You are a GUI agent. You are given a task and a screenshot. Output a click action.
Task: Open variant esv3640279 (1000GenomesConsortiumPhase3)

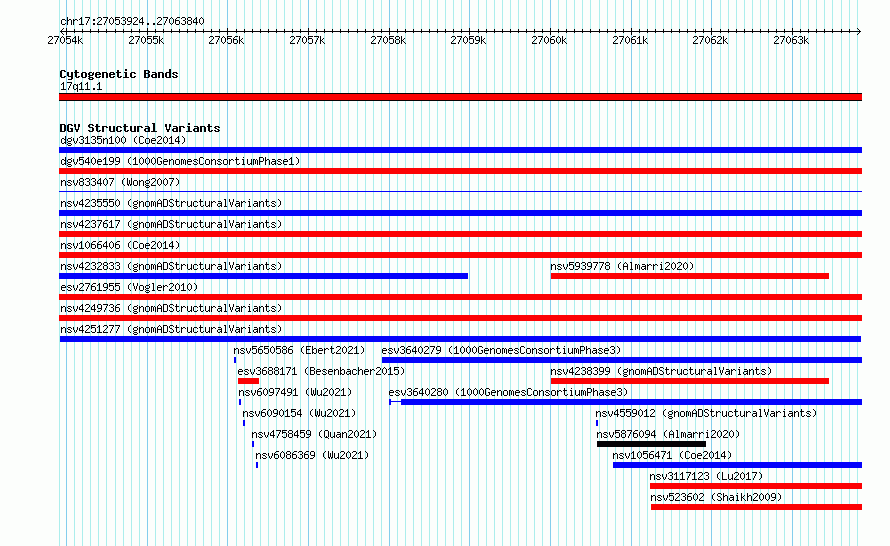(x=501, y=350)
